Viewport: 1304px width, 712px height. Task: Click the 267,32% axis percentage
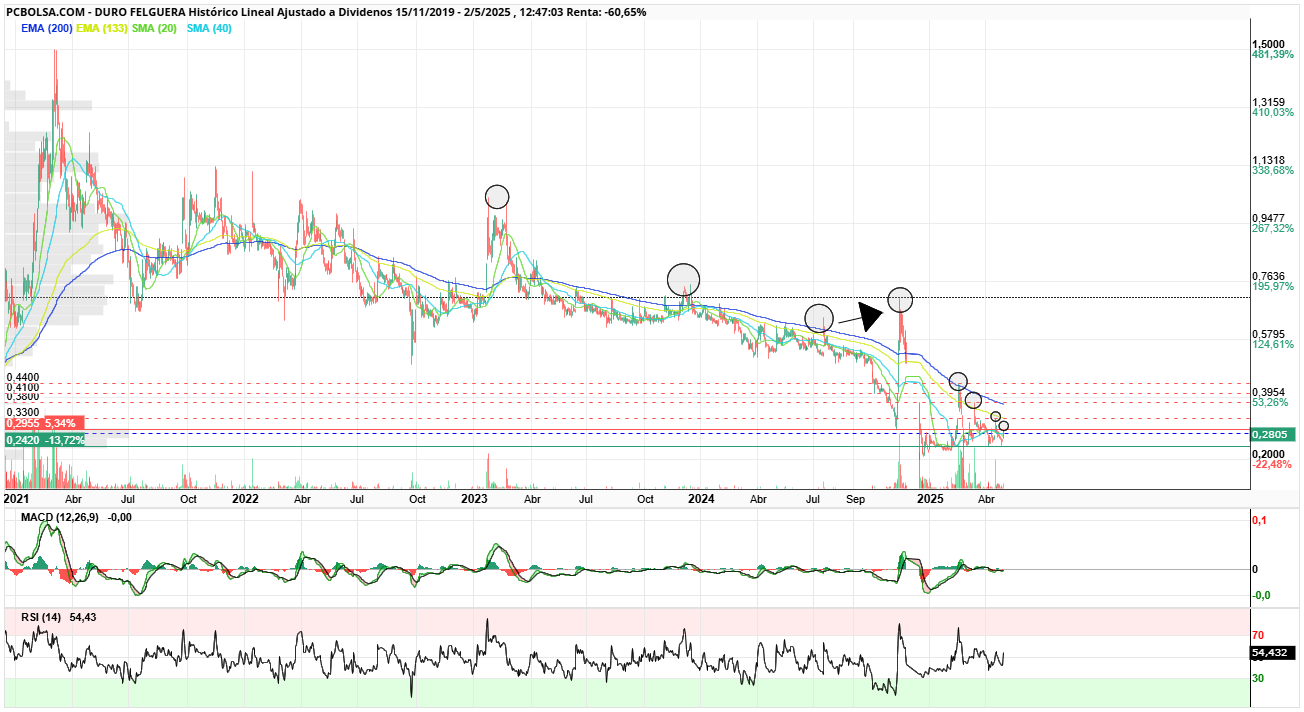(1273, 229)
